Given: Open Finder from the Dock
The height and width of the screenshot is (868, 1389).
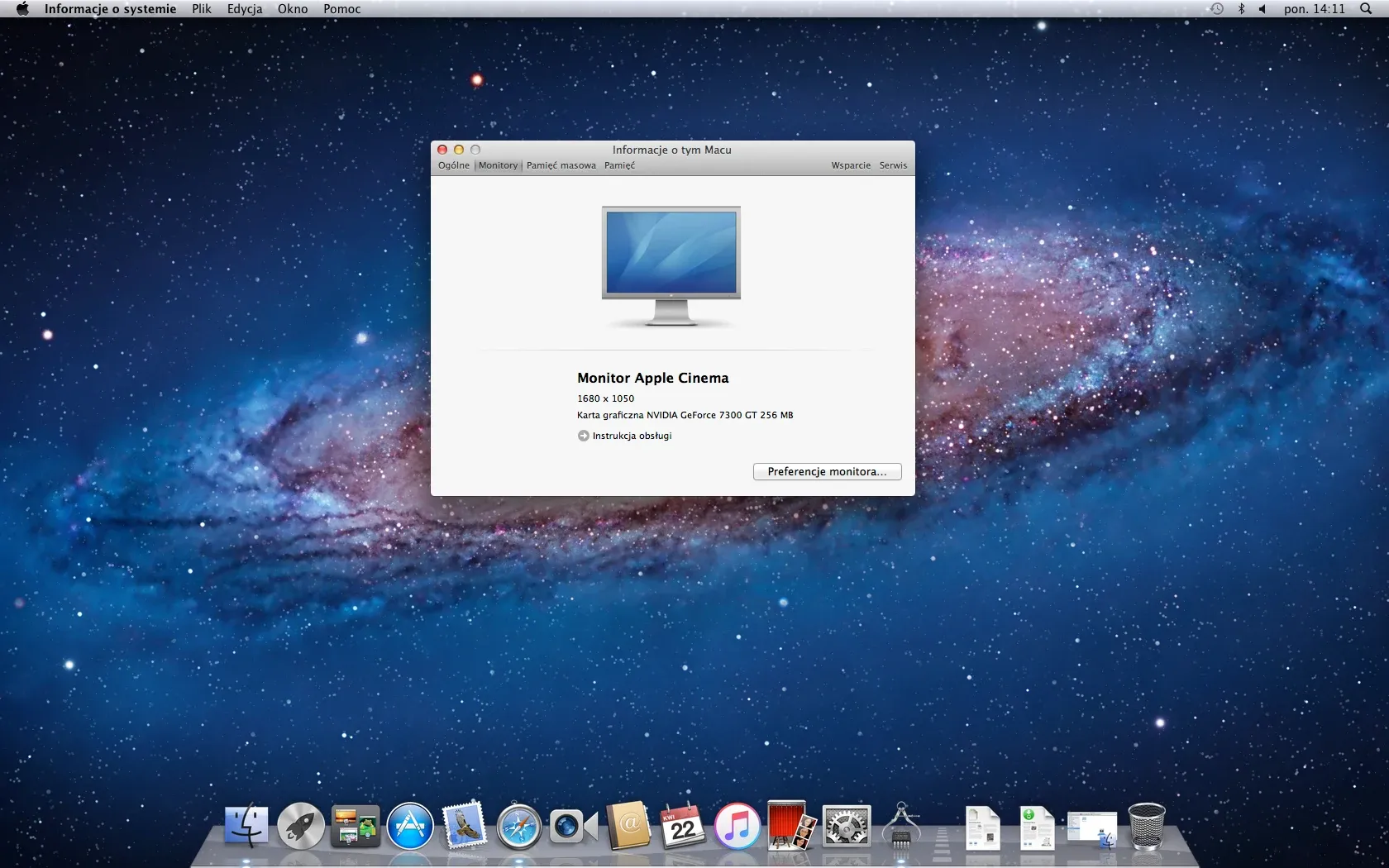Looking at the screenshot, I should click(246, 826).
